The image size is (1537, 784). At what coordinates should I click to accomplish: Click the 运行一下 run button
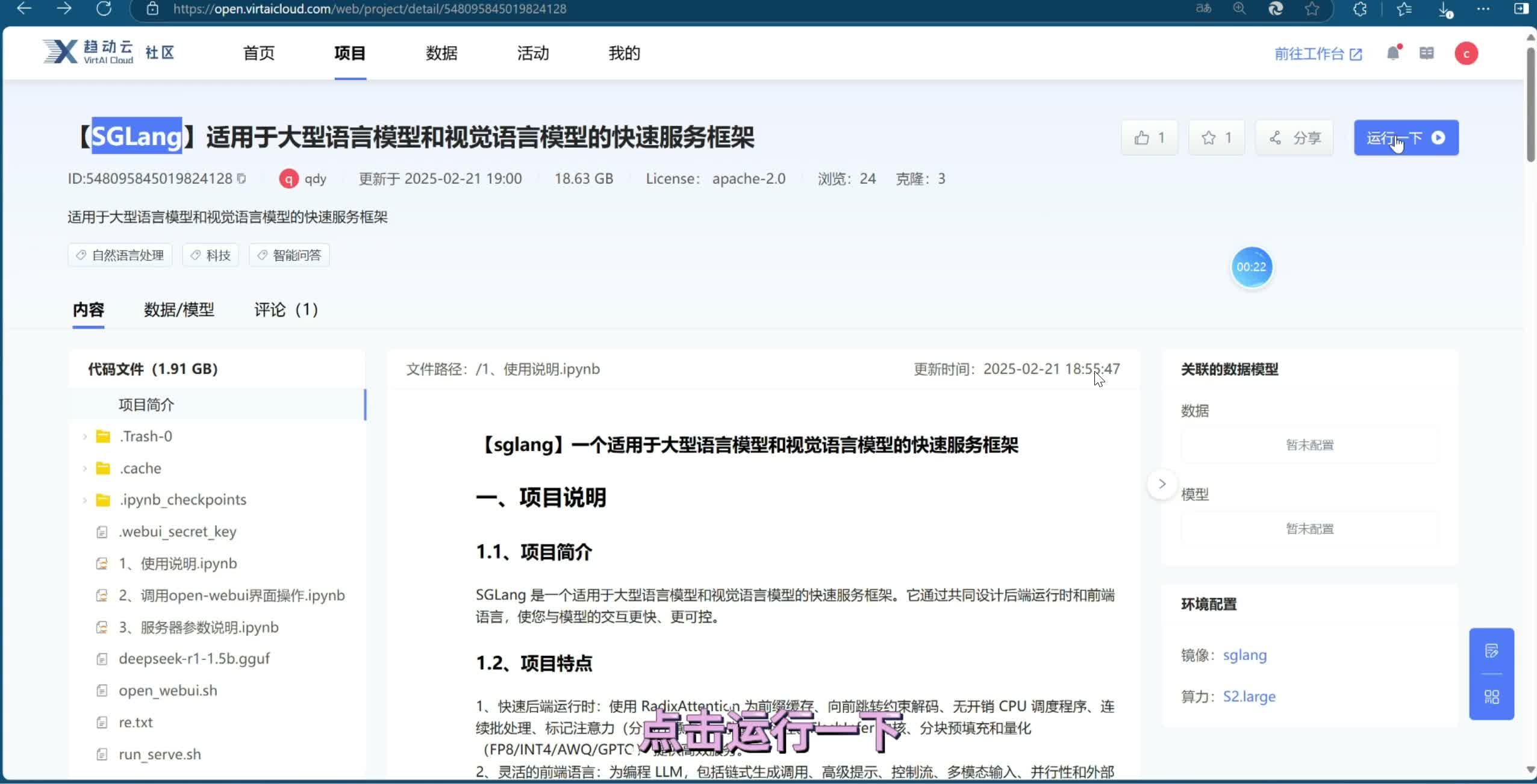coord(1406,137)
